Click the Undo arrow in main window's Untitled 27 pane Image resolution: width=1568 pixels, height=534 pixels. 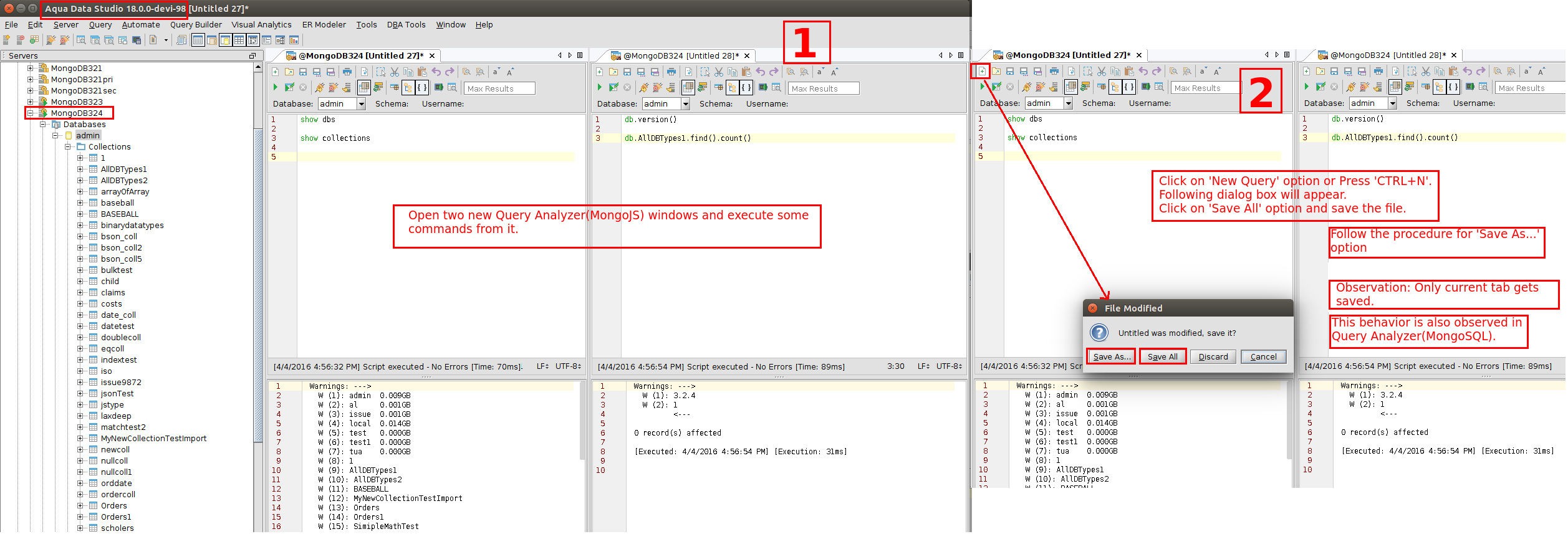pos(436,72)
